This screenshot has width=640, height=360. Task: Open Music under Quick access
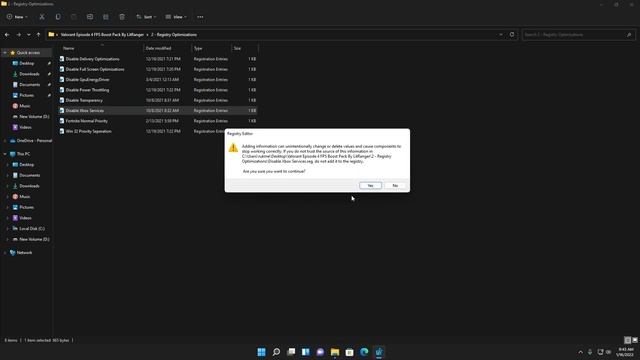pos(24,106)
